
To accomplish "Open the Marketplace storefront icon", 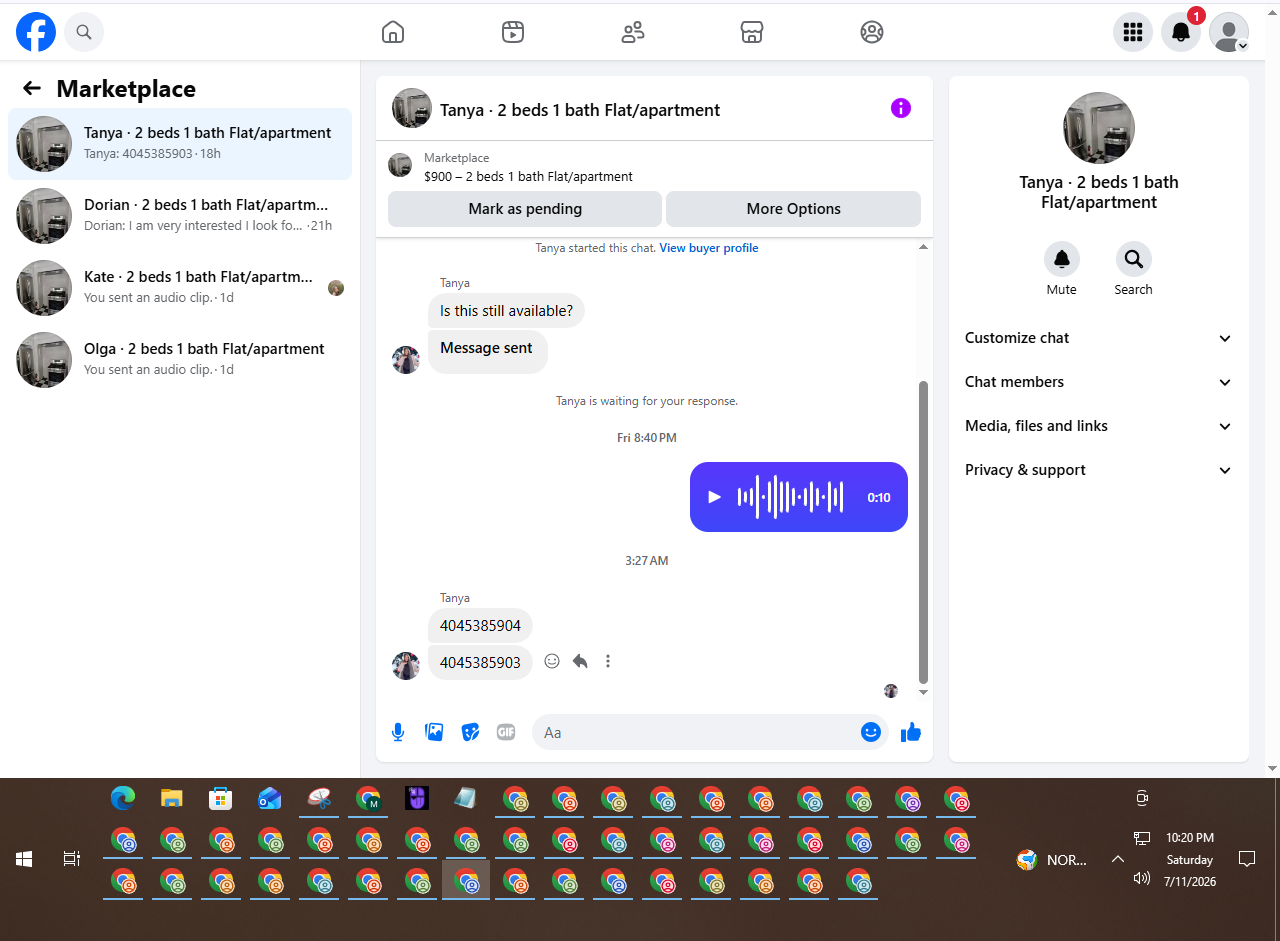I will point(752,32).
